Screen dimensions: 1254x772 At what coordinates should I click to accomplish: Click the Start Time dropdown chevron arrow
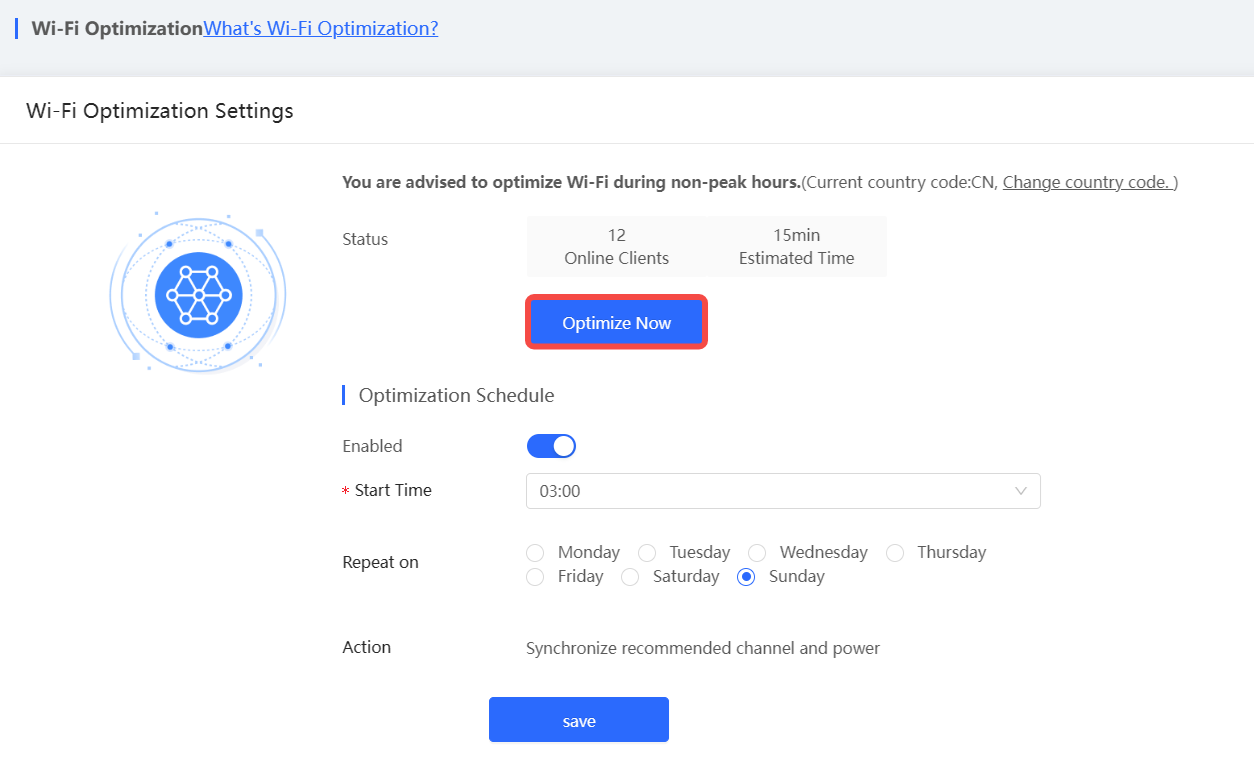tap(1020, 491)
